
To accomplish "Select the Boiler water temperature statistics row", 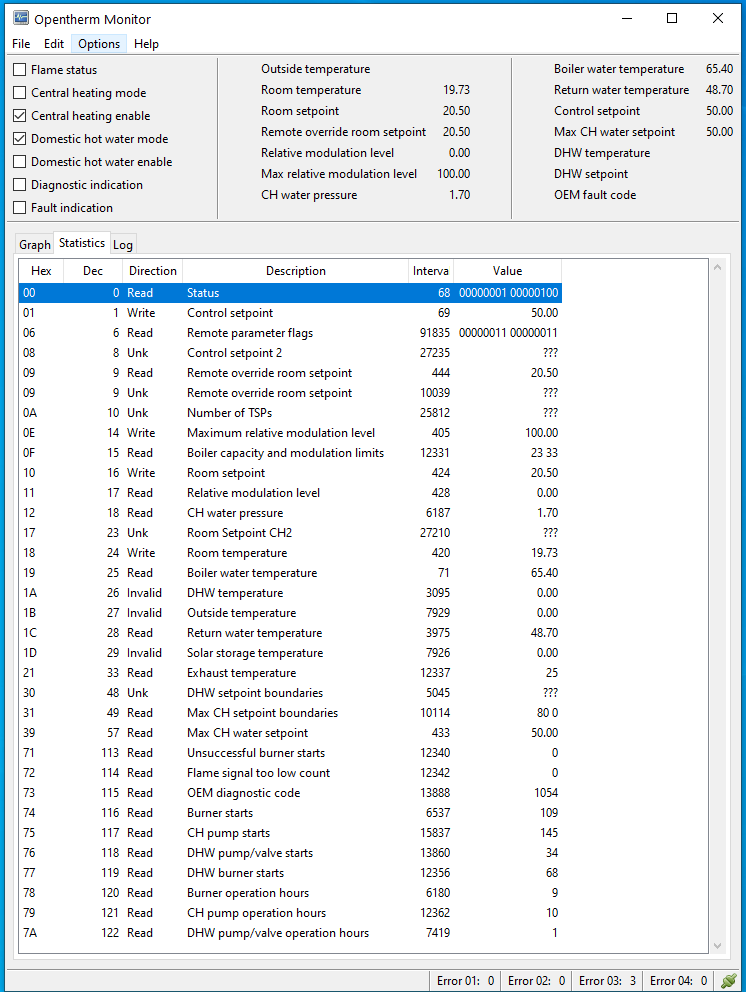I will (x=290, y=573).
